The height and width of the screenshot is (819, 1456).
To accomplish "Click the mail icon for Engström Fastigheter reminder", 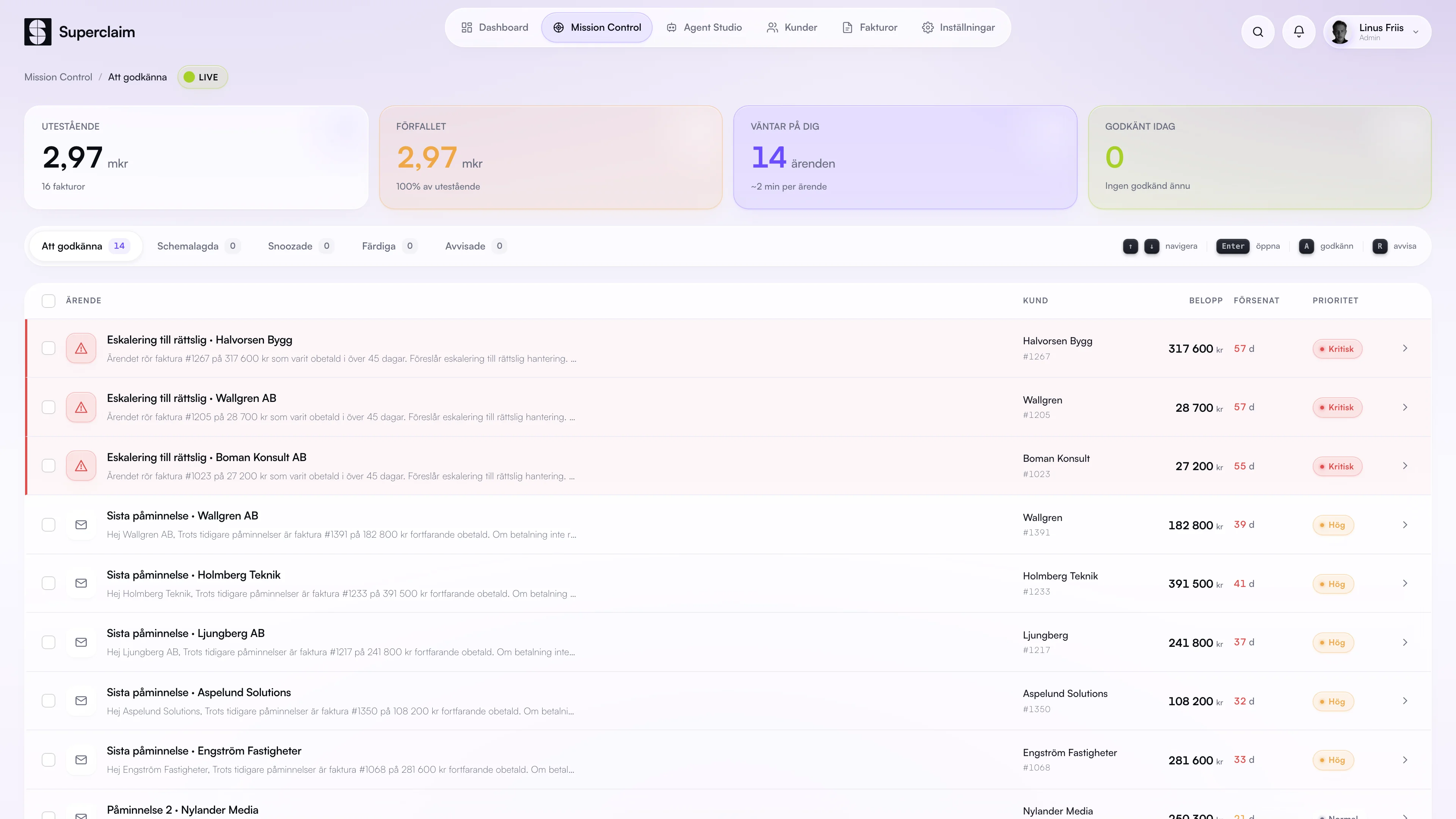I will [x=82, y=759].
